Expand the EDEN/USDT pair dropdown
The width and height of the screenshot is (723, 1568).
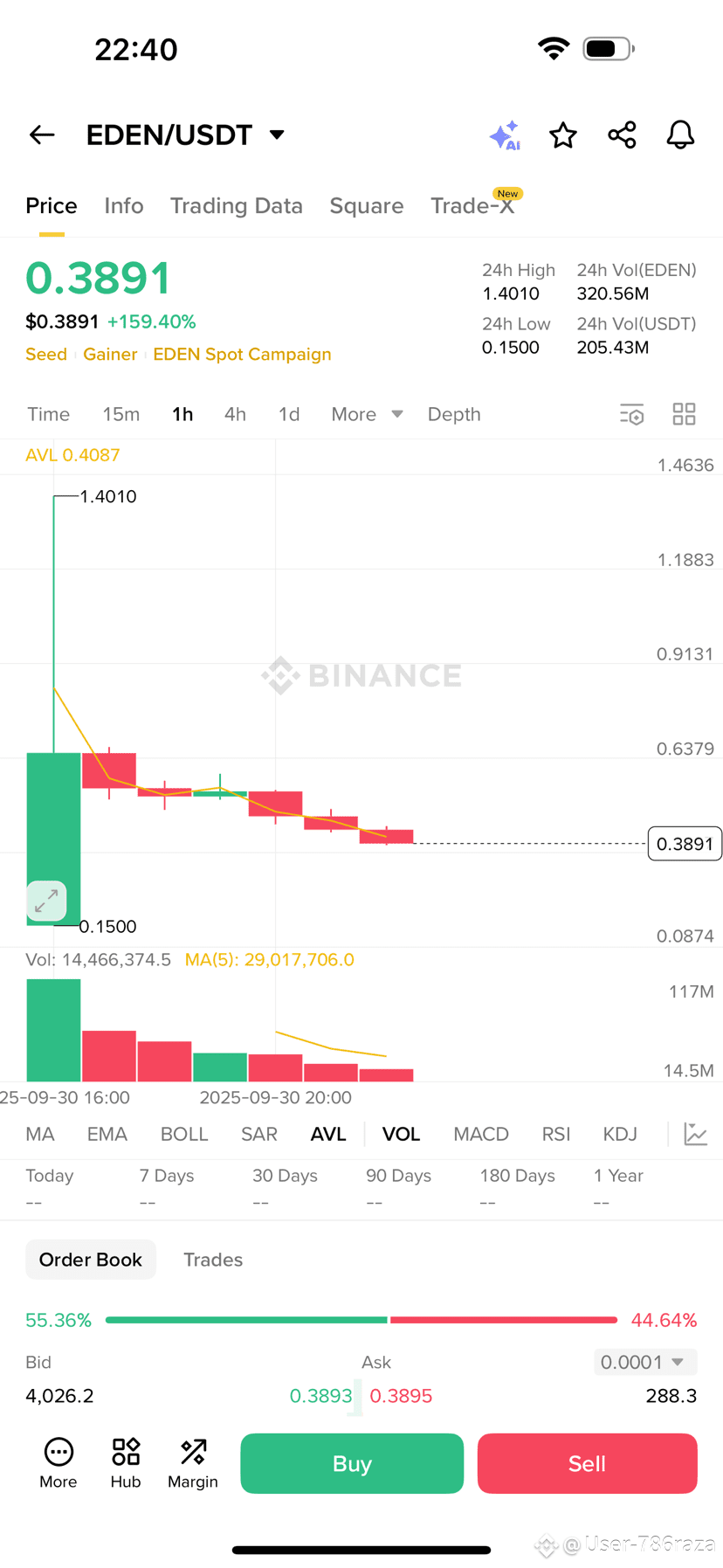click(277, 135)
